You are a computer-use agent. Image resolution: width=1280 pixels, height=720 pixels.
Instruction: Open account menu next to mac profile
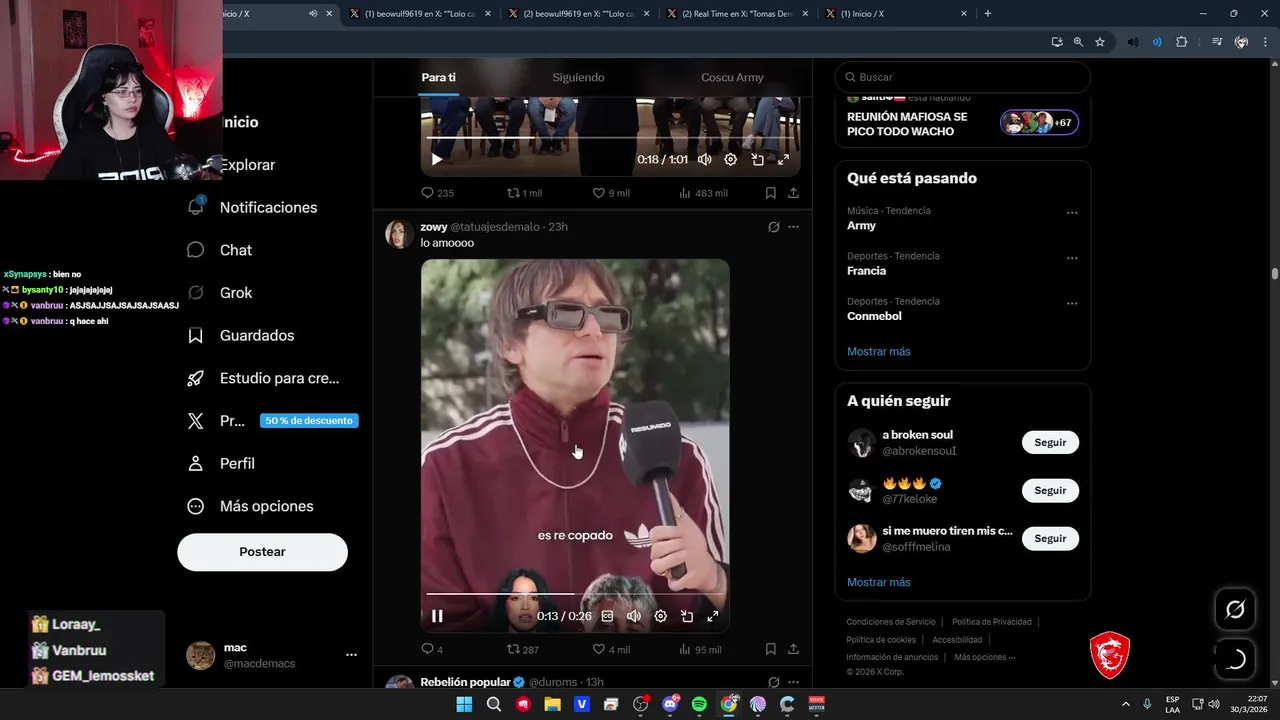click(351, 655)
